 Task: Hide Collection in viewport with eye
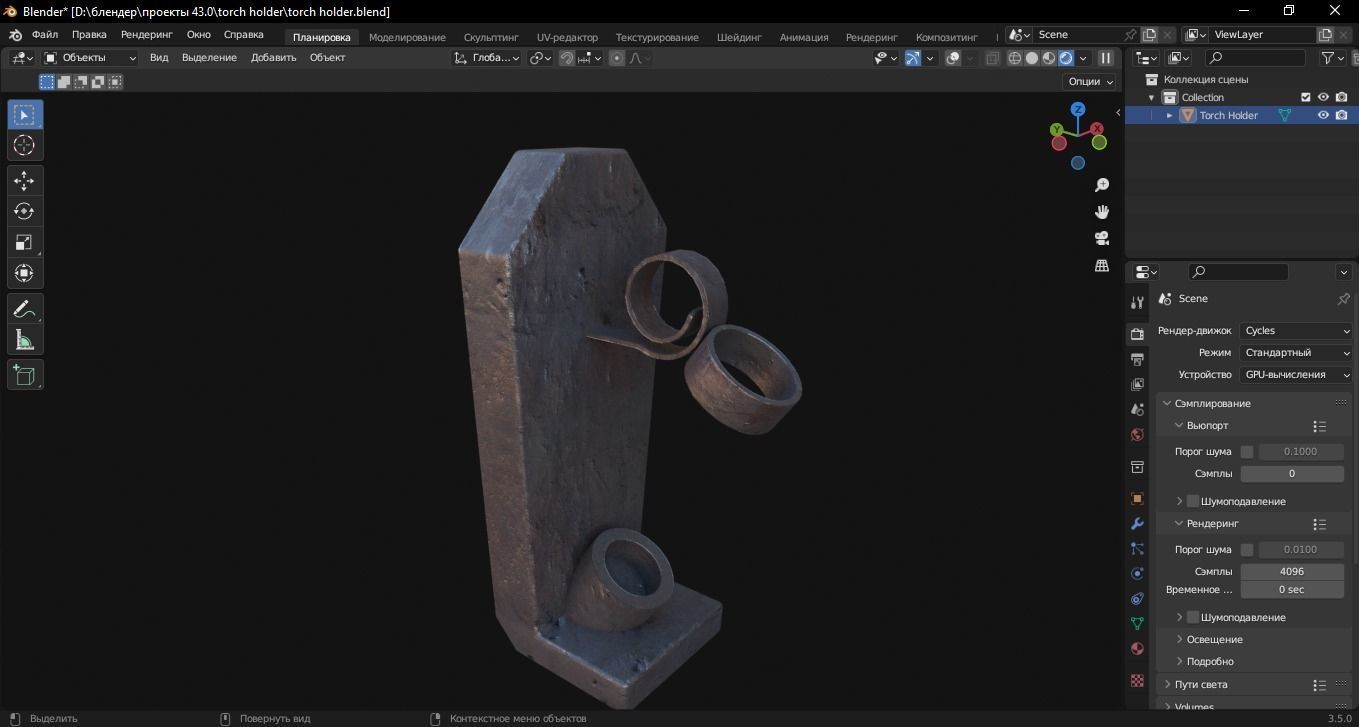1323,97
